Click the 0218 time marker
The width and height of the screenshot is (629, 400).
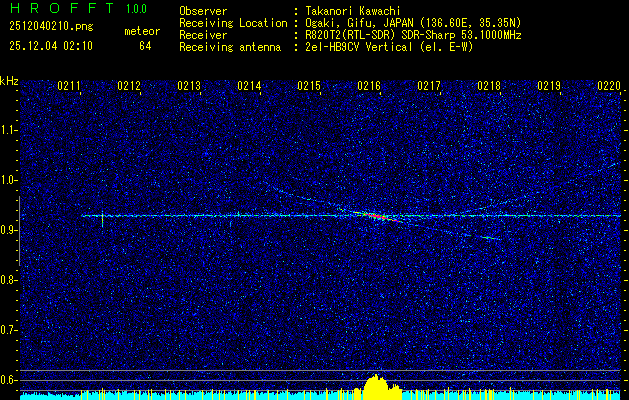click(x=489, y=85)
